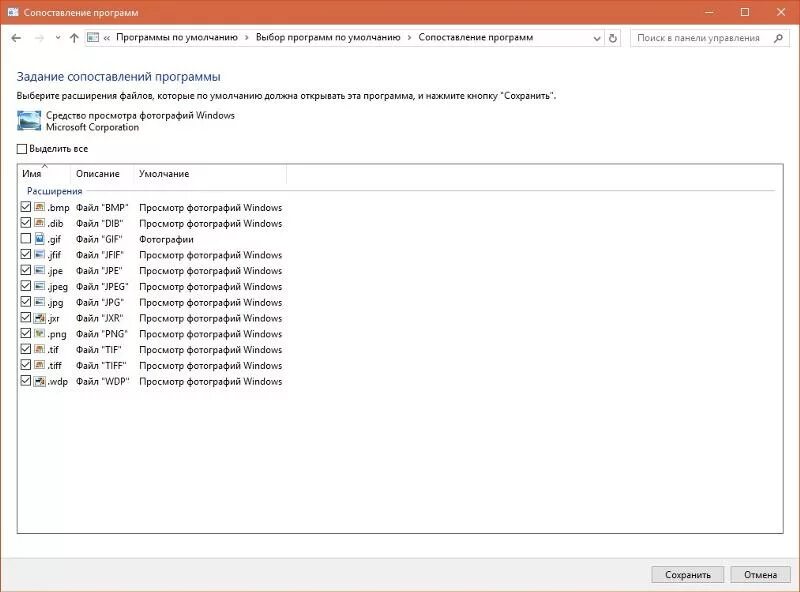Enable the .gif extension checkbox
800x592 pixels.
pos(26,238)
